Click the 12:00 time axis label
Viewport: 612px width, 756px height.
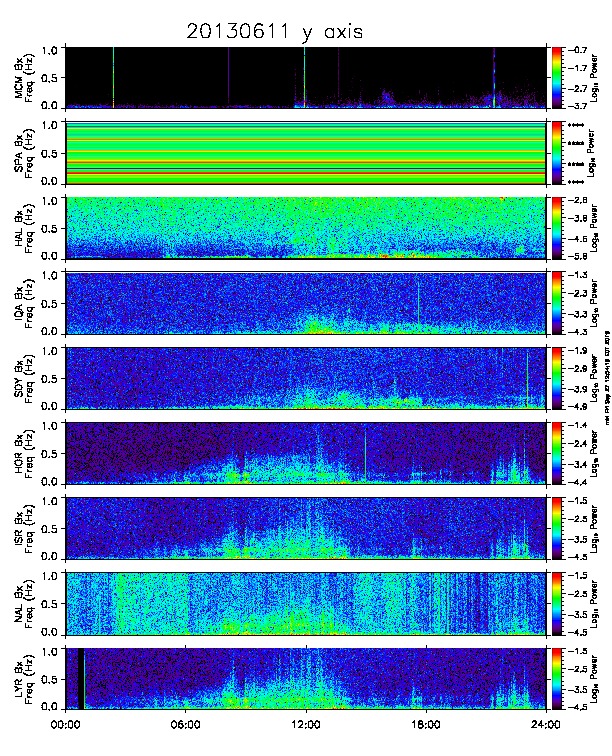[x=306, y=725]
